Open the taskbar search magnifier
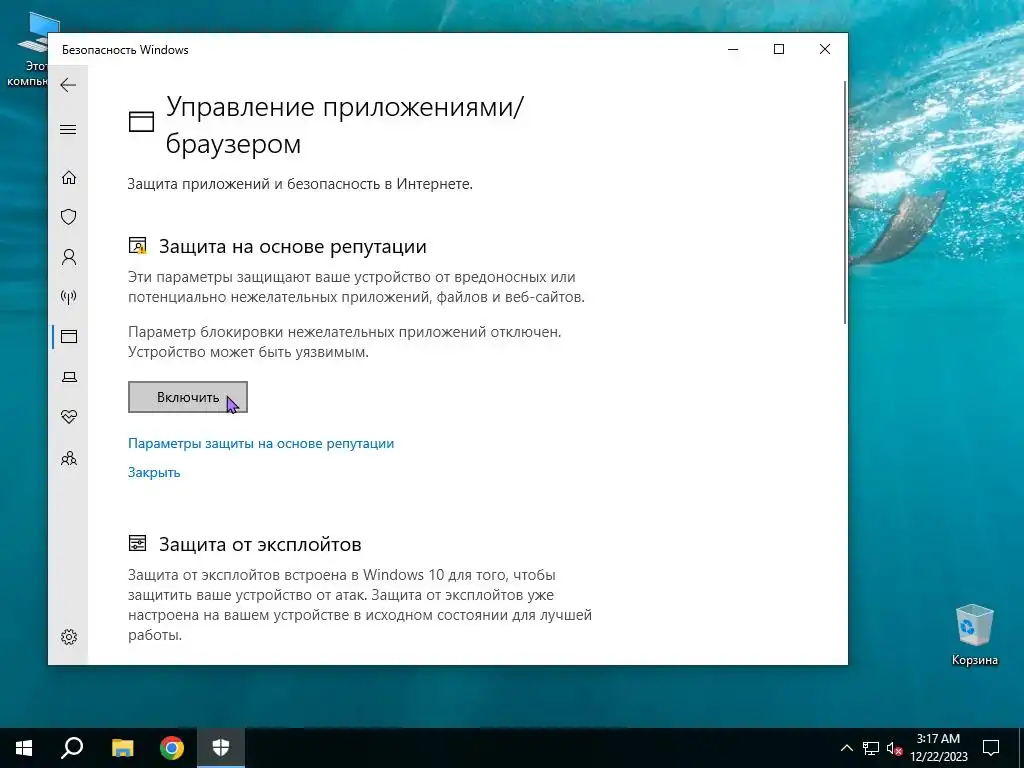1024x768 pixels. click(x=72, y=748)
